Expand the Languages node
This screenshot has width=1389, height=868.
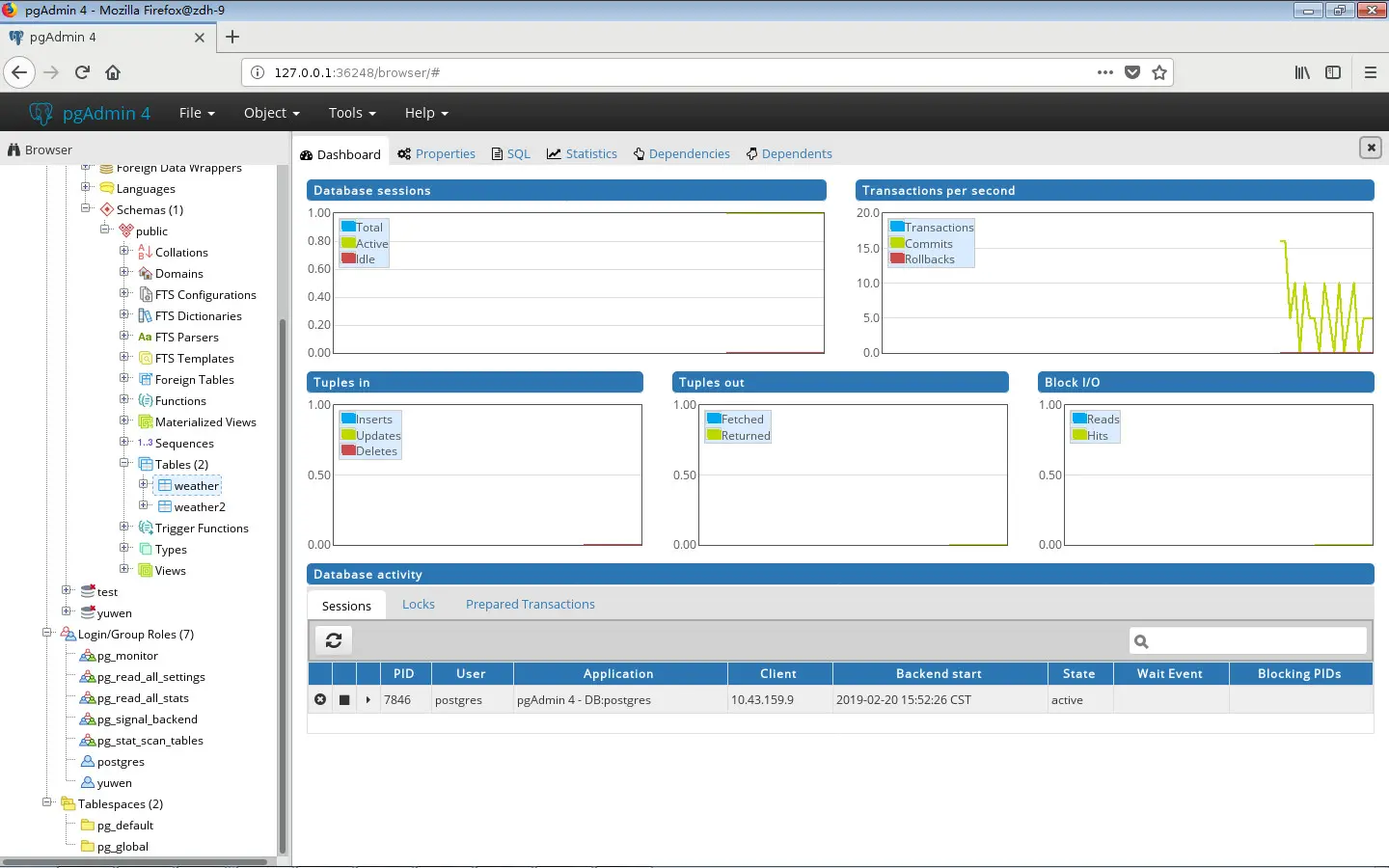tap(86, 187)
